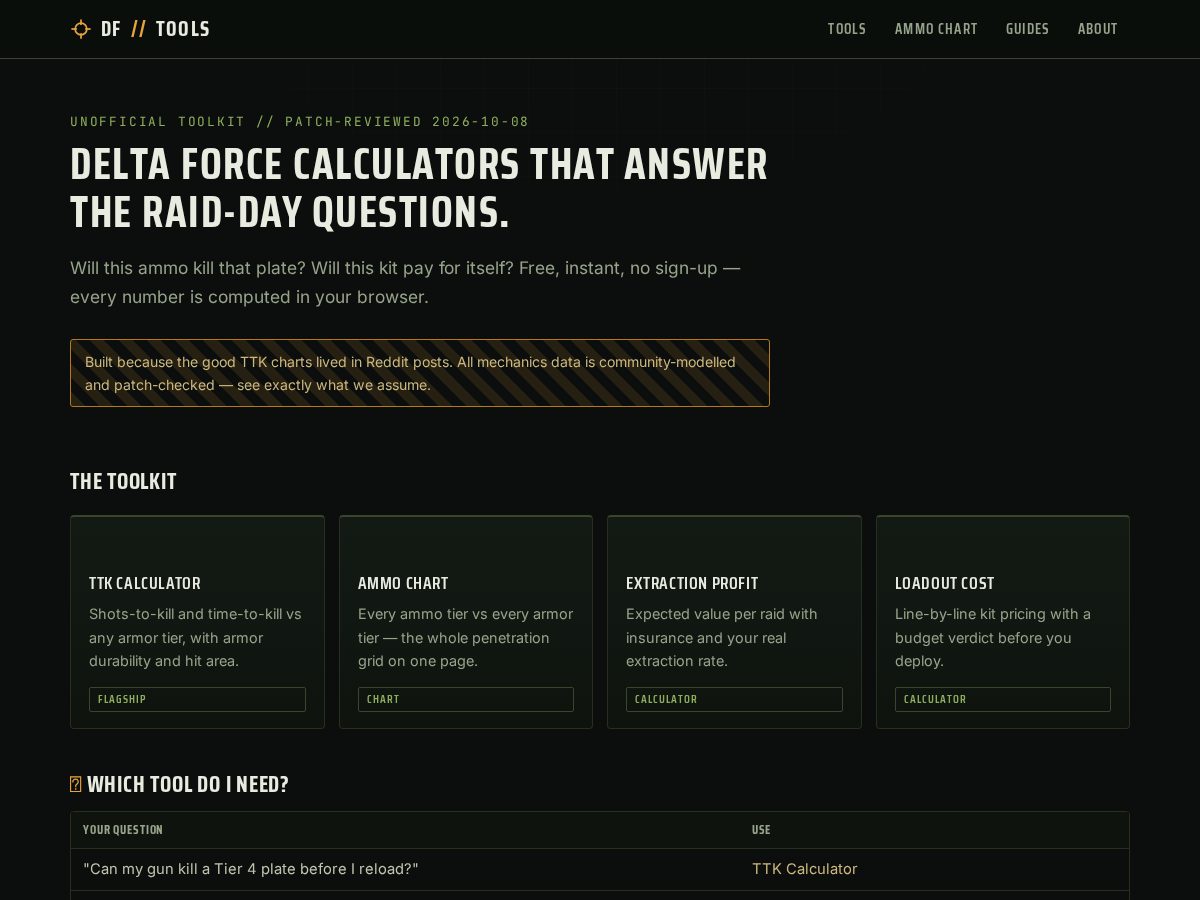1200x900 pixels.
Task: Click the 'Can my gun kill a Tier 4 plate' row
Action: tap(600, 869)
